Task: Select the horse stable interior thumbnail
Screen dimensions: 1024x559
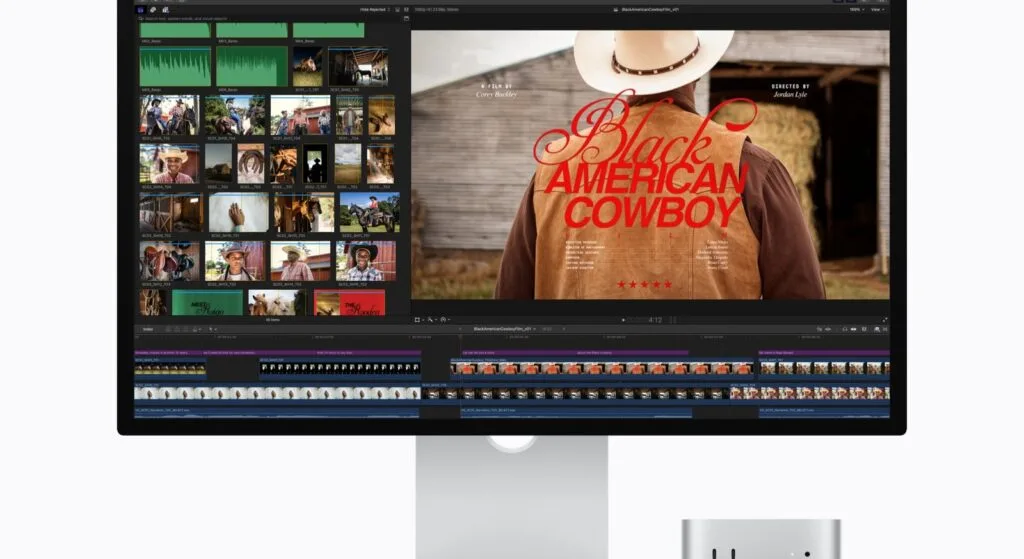Action: [358, 67]
